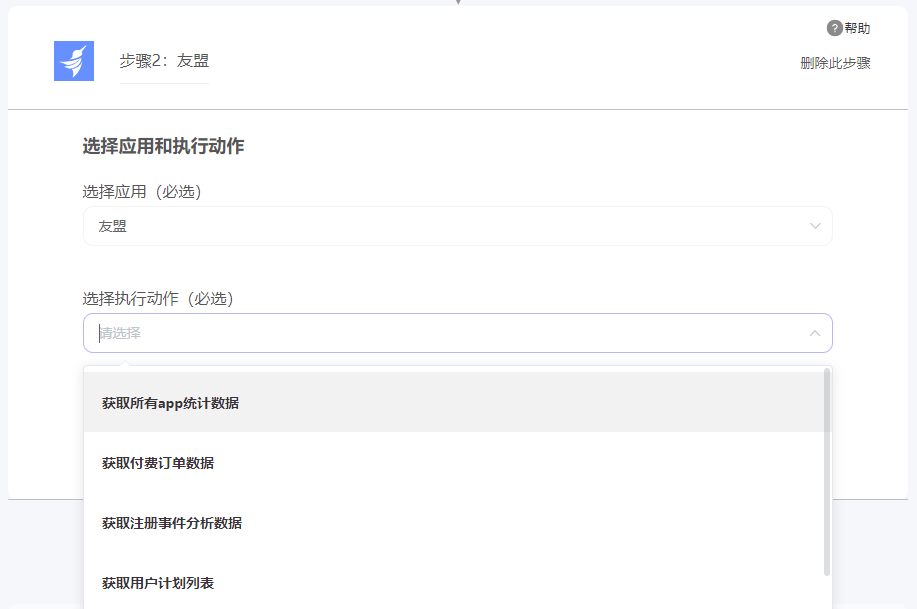This screenshot has height=609, width=917.
Task: Open the 帮助 help link
Action: 857,28
